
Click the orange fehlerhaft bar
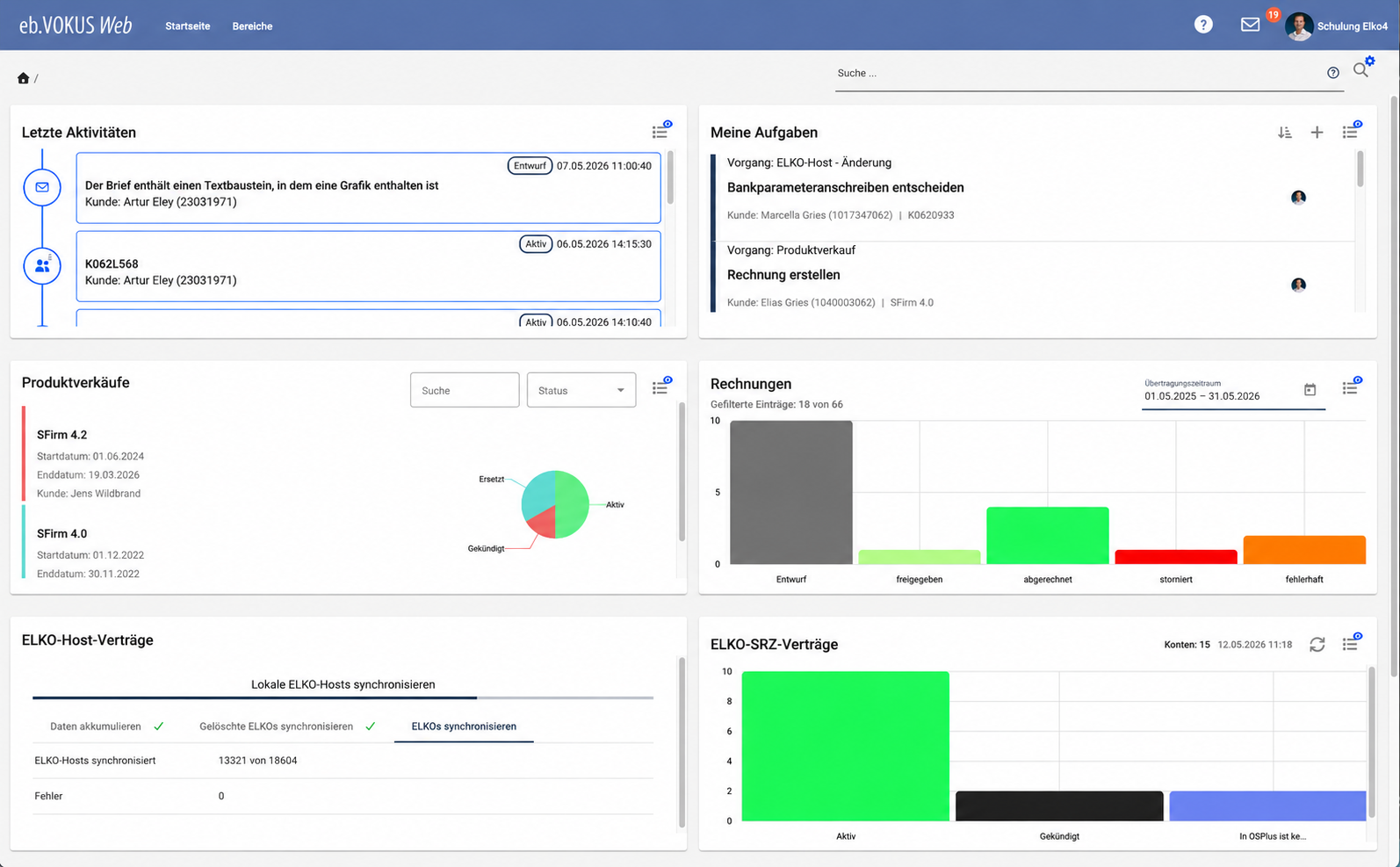click(1304, 550)
